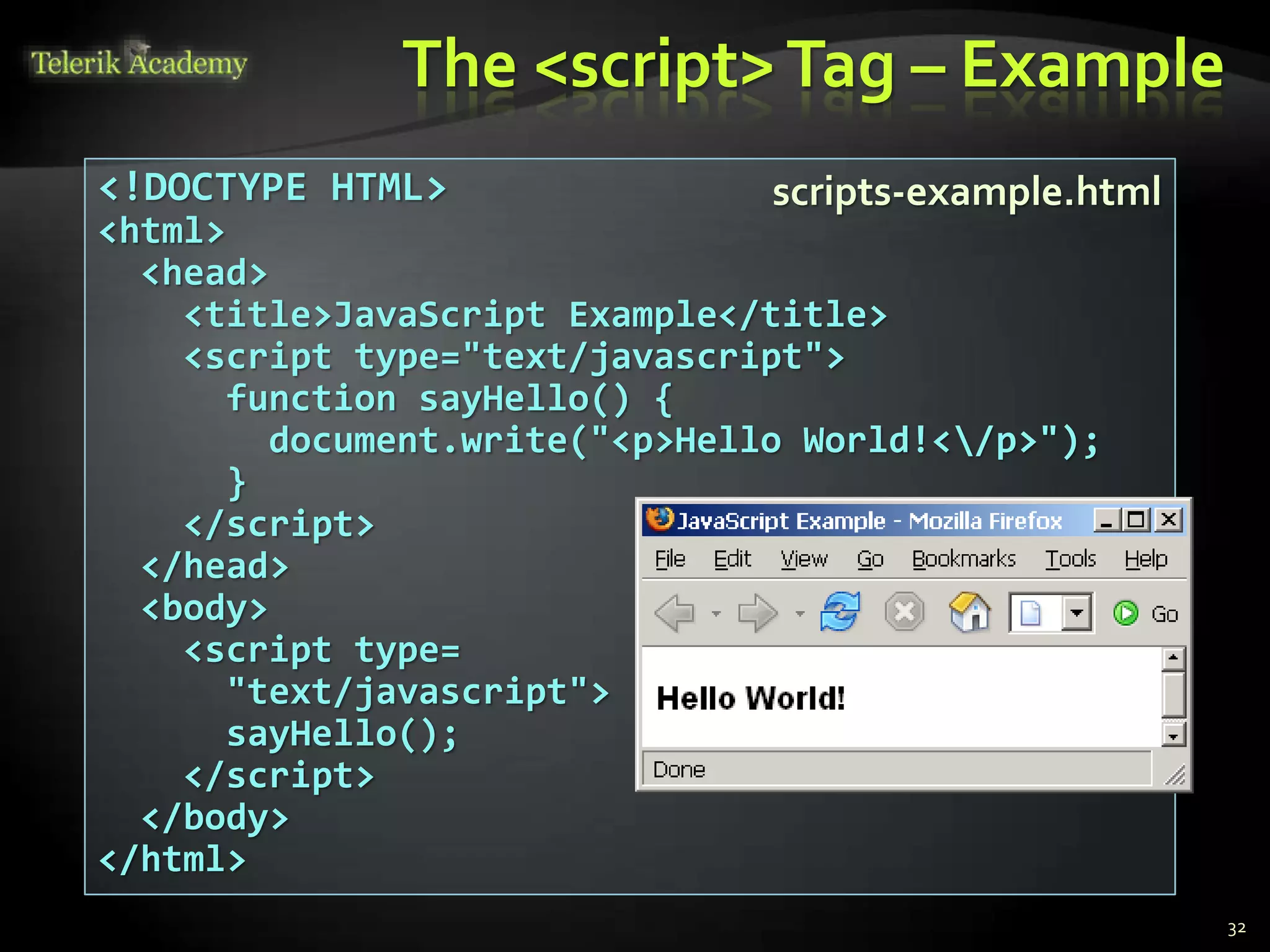Open the Bookmarks menu
The height and width of the screenshot is (952, 1270).
click(964, 559)
